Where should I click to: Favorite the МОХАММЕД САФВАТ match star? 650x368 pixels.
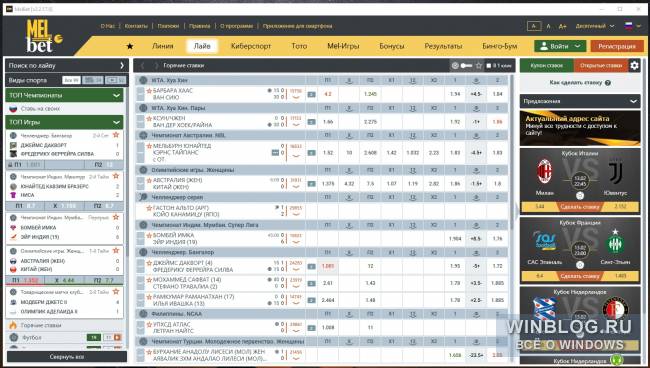(x=149, y=280)
